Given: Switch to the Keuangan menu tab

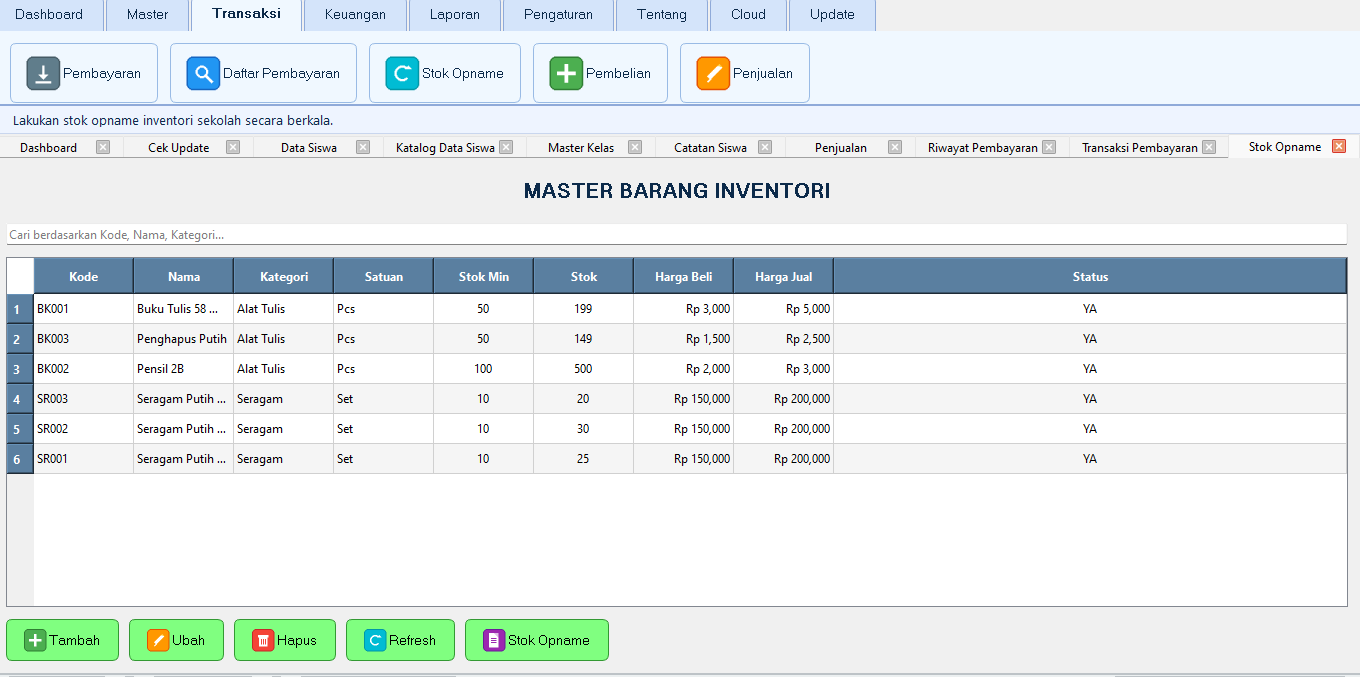Looking at the screenshot, I should pos(355,15).
